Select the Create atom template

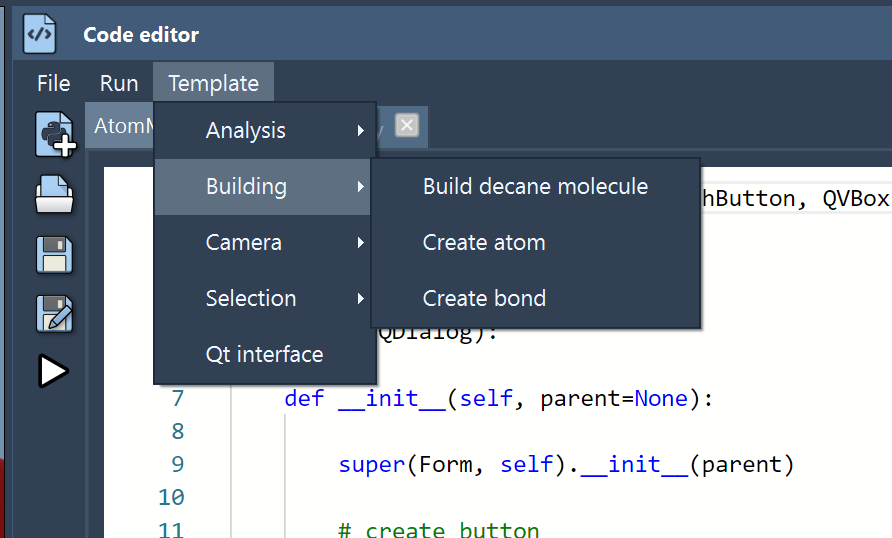point(484,243)
